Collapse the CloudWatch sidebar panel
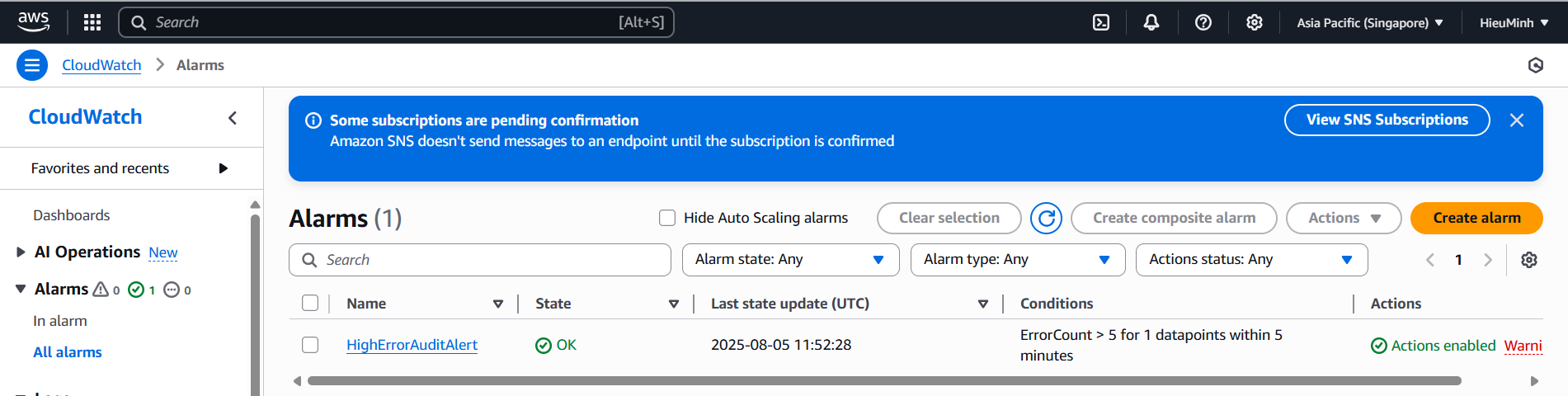This screenshot has width=1568, height=396. click(x=233, y=118)
